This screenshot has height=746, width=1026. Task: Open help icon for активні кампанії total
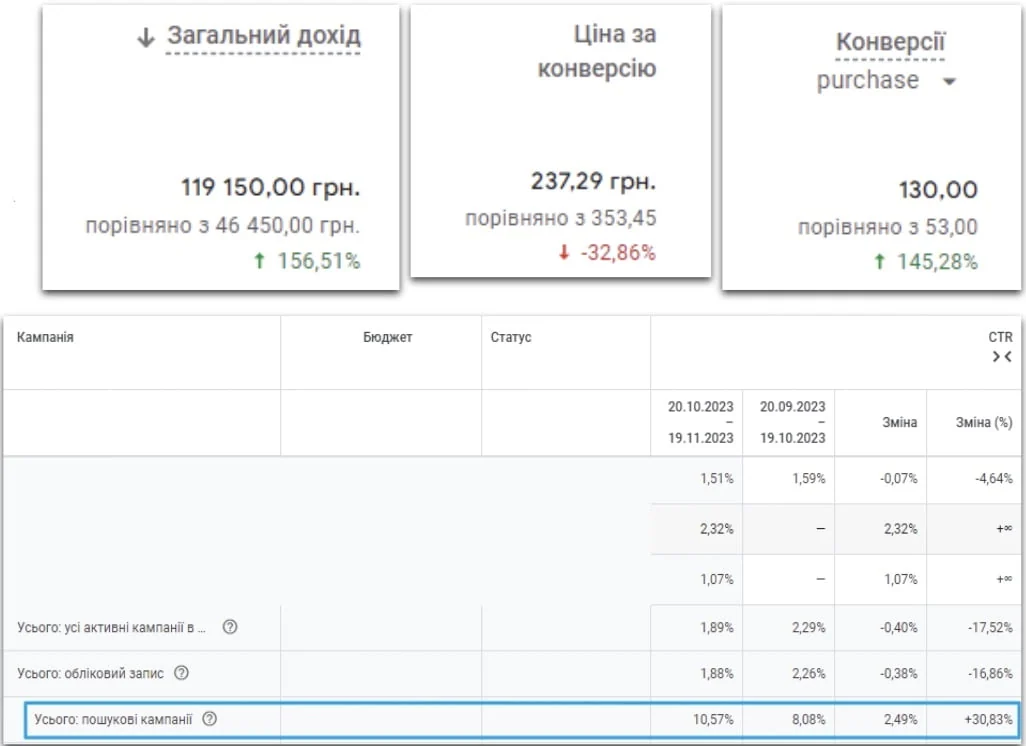tap(230, 627)
